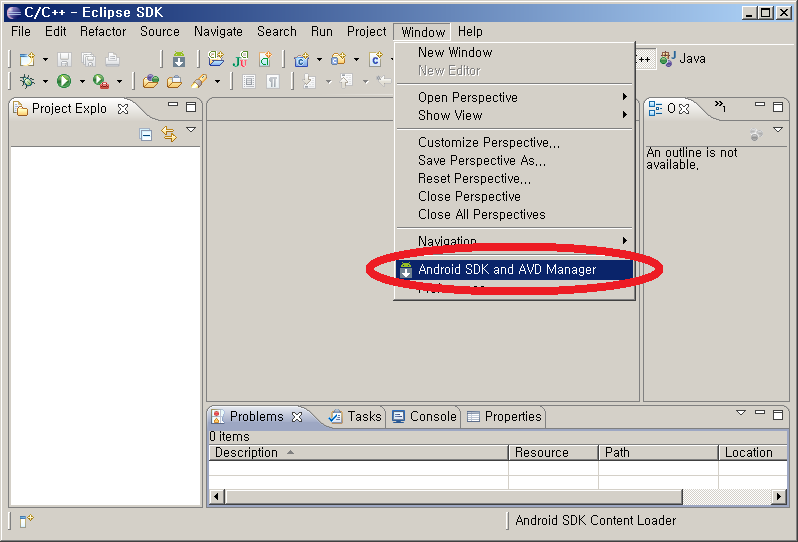Expand the Show View submenu
The image size is (798, 542).
[514, 116]
